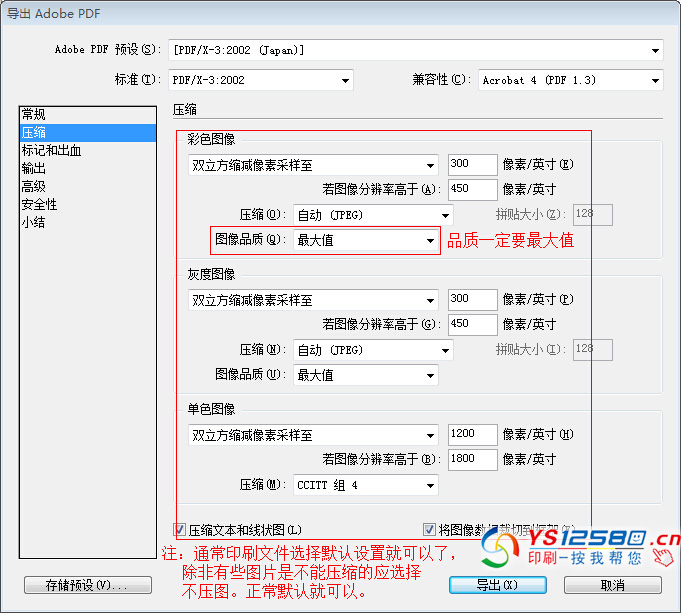Expand the 标准 PDF/X-3:2002 dropdown
Screen dimensions: 681x613
click(x=260, y=80)
